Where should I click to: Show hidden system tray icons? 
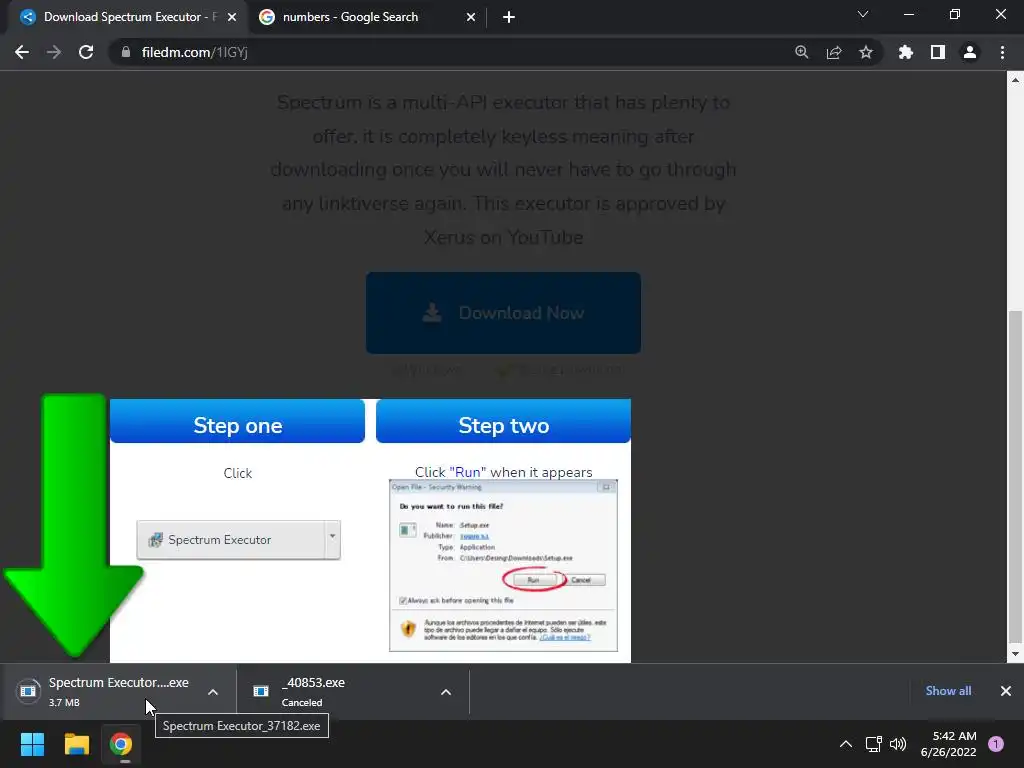click(846, 744)
